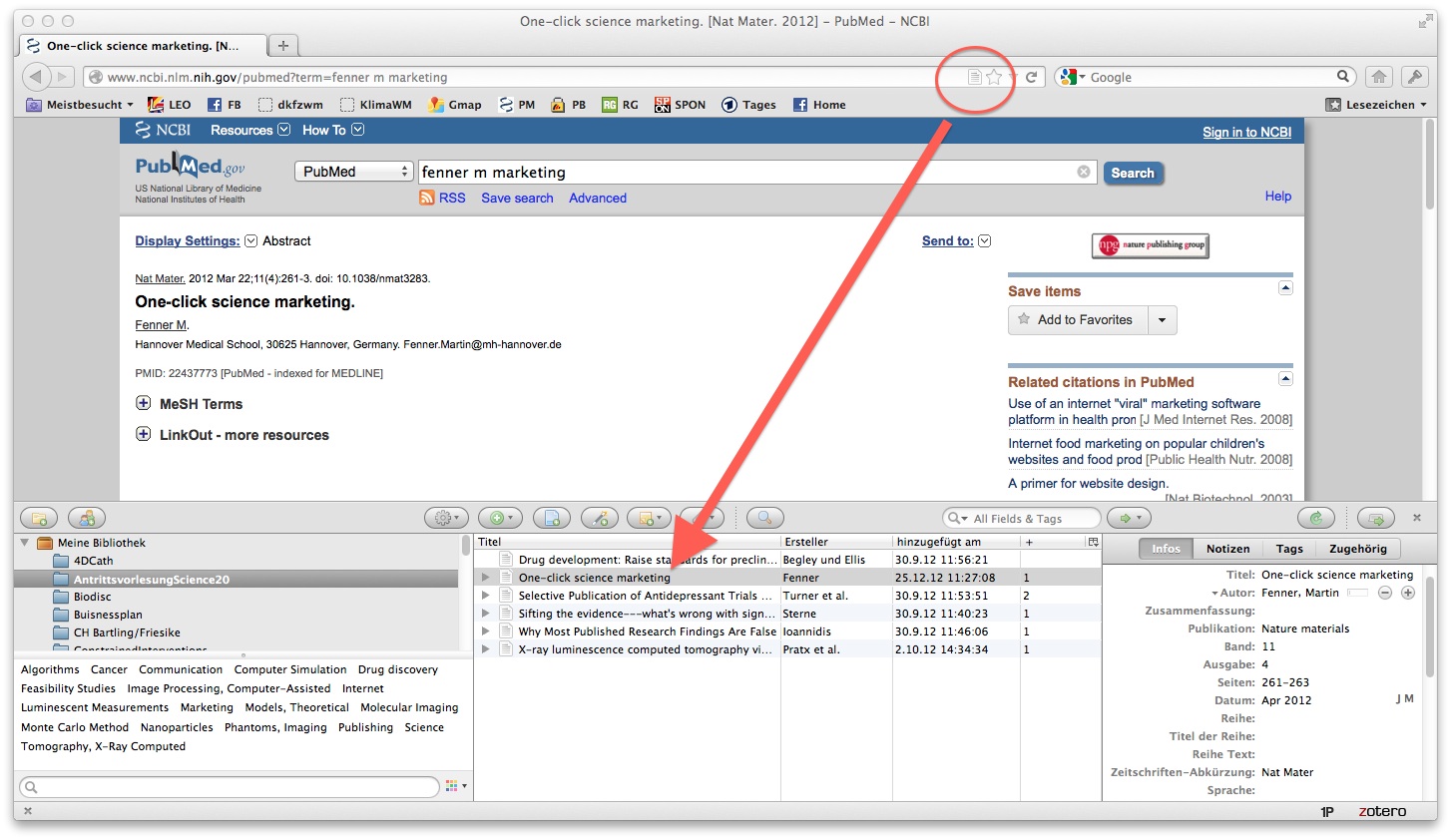The image size is (1451, 840).
Task: Click the RSS feed icon link
Action: tap(443, 198)
